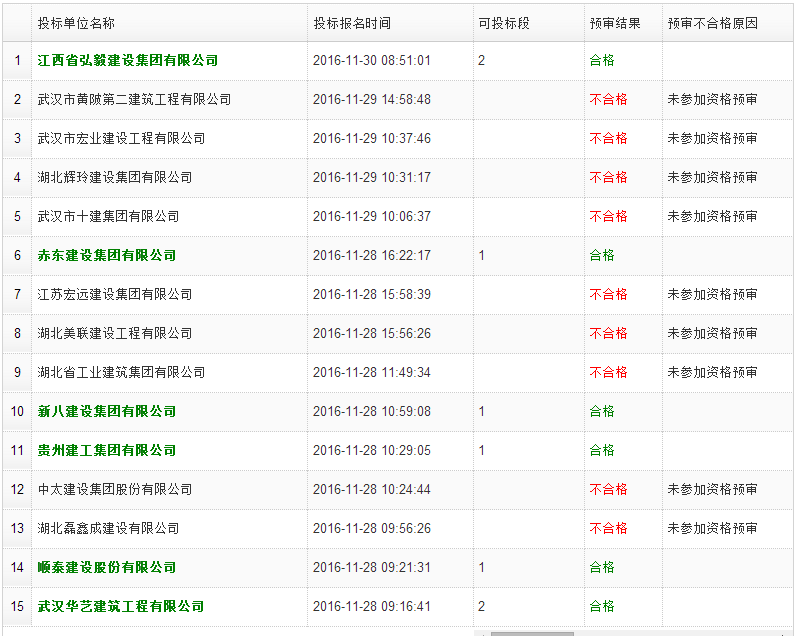The image size is (805, 636).
Task: Select 湖北省工业建筑集团有限公司 row name
Action: pyautogui.click(x=121, y=373)
